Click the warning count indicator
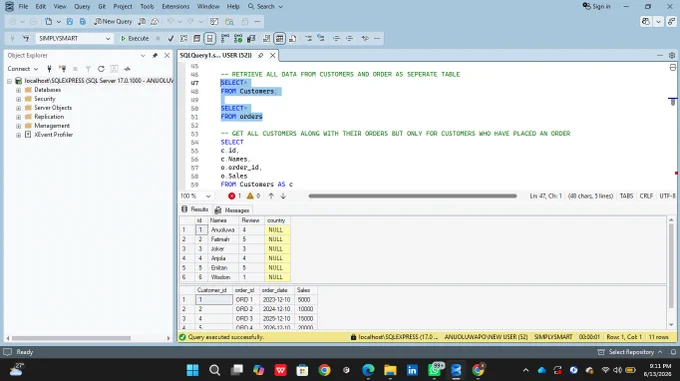The image size is (680, 381). [x=253, y=196]
